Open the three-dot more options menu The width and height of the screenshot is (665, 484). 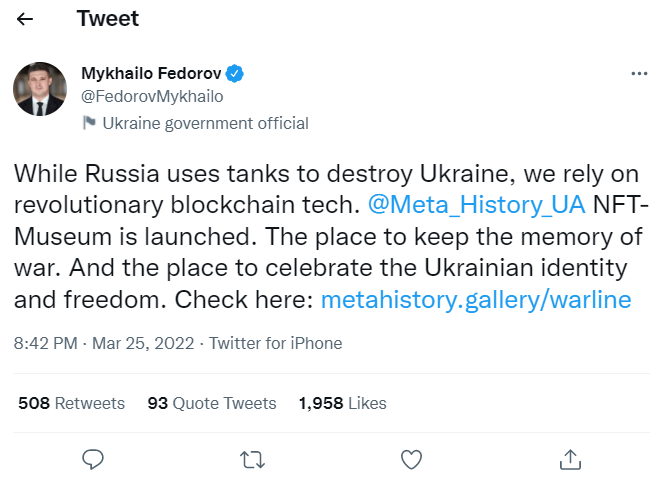[640, 74]
